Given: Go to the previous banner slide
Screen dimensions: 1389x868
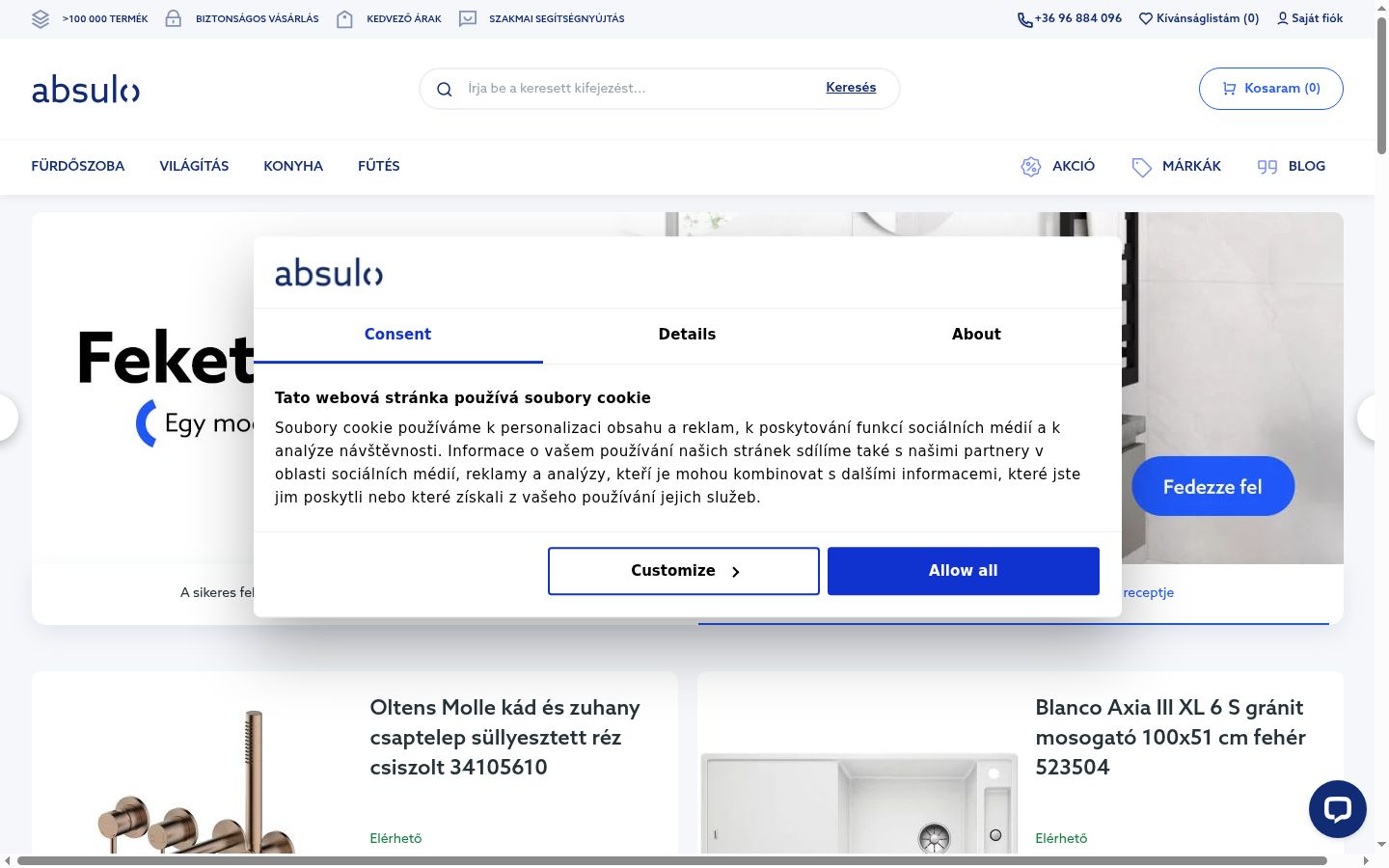Looking at the screenshot, I should tap(7, 418).
